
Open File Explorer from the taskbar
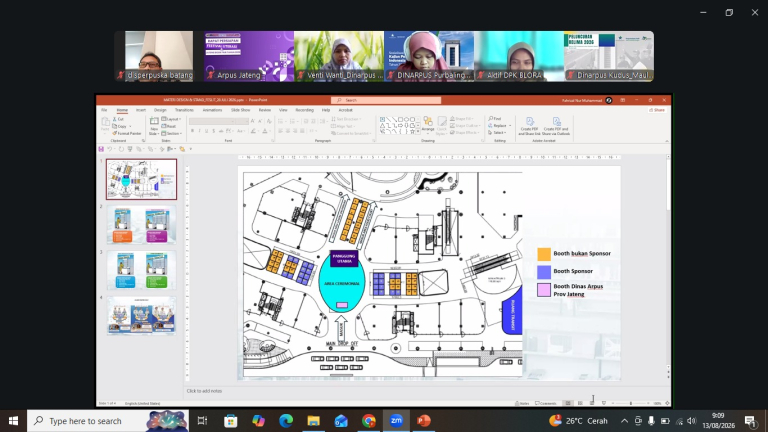[x=313, y=421]
